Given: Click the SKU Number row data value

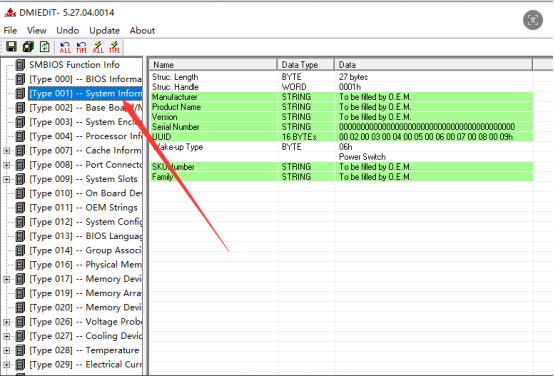Looking at the screenshot, I should (375, 167).
